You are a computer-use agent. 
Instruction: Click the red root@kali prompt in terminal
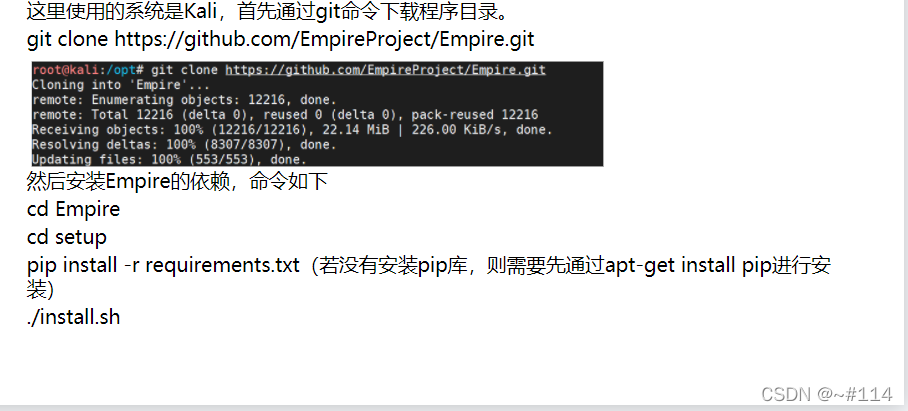click(x=65, y=70)
